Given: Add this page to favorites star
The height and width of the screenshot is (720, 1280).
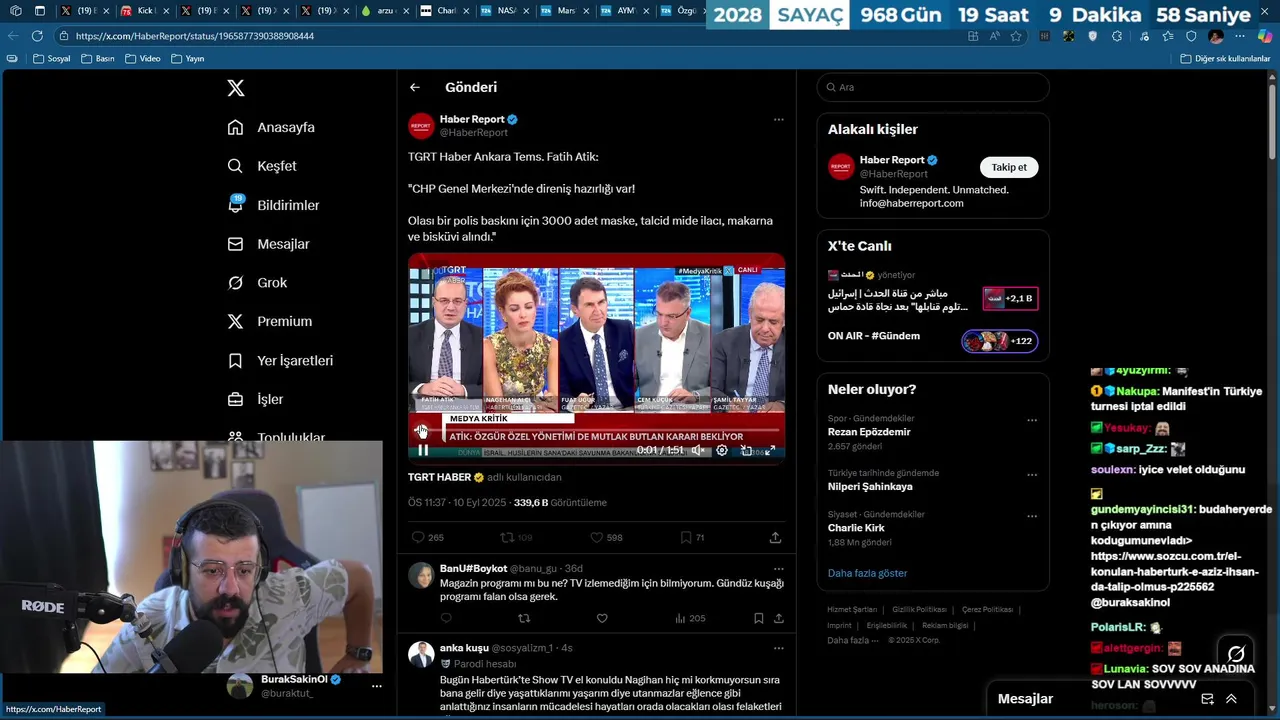Looking at the screenshot, I should coord(1016,36).
